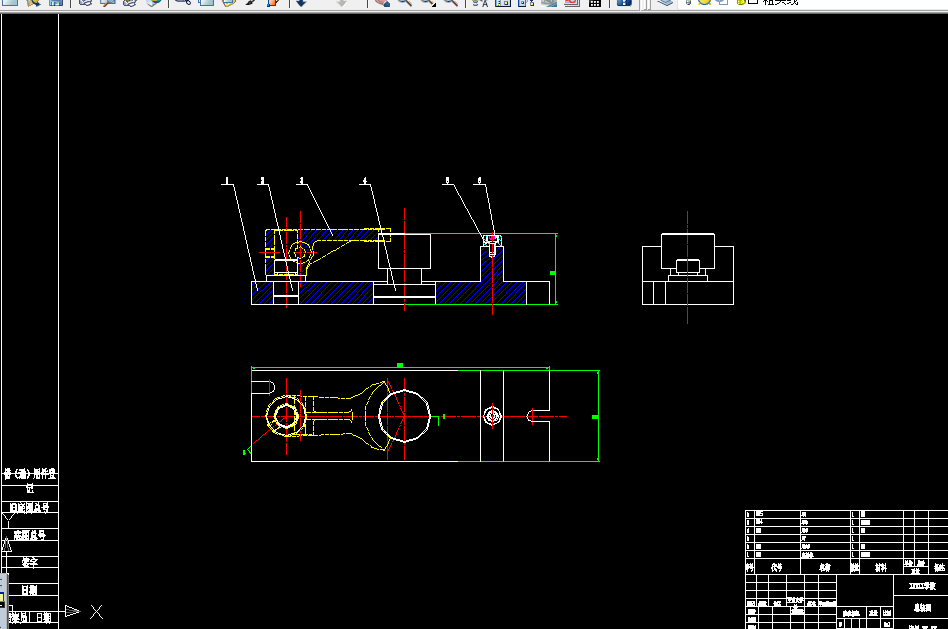Toggle the layer freeze sun icon
The width and height of the screenshot is (948, 629).
(x=704, y=2)
